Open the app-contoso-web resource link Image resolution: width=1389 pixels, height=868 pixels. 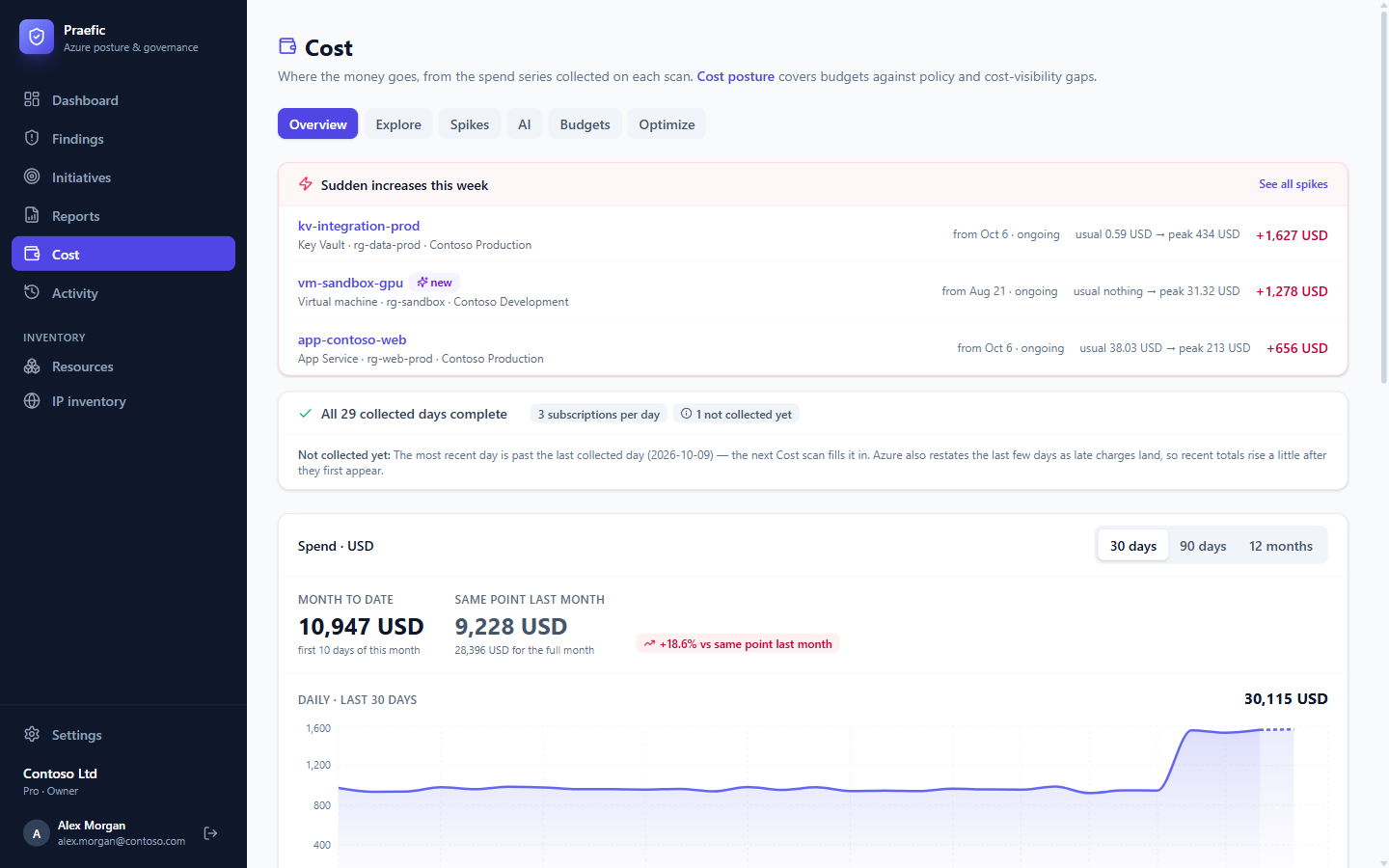point(352,339)
